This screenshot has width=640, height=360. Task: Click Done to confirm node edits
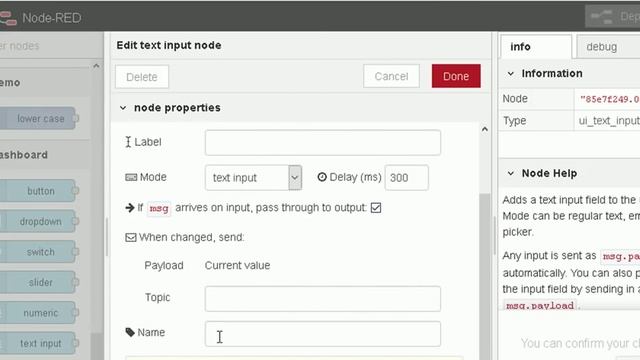(x=456, y=76)
